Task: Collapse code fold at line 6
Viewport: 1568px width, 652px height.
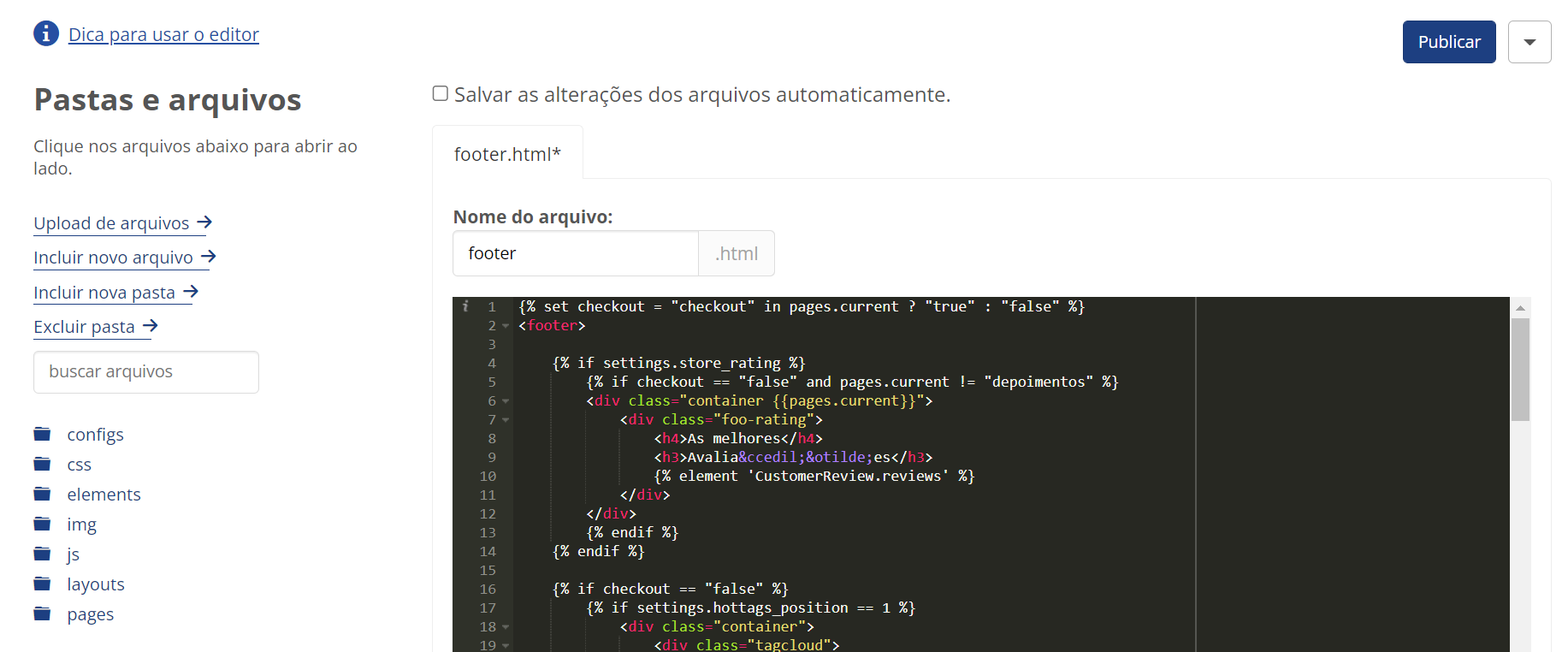Action: point(506,401)
